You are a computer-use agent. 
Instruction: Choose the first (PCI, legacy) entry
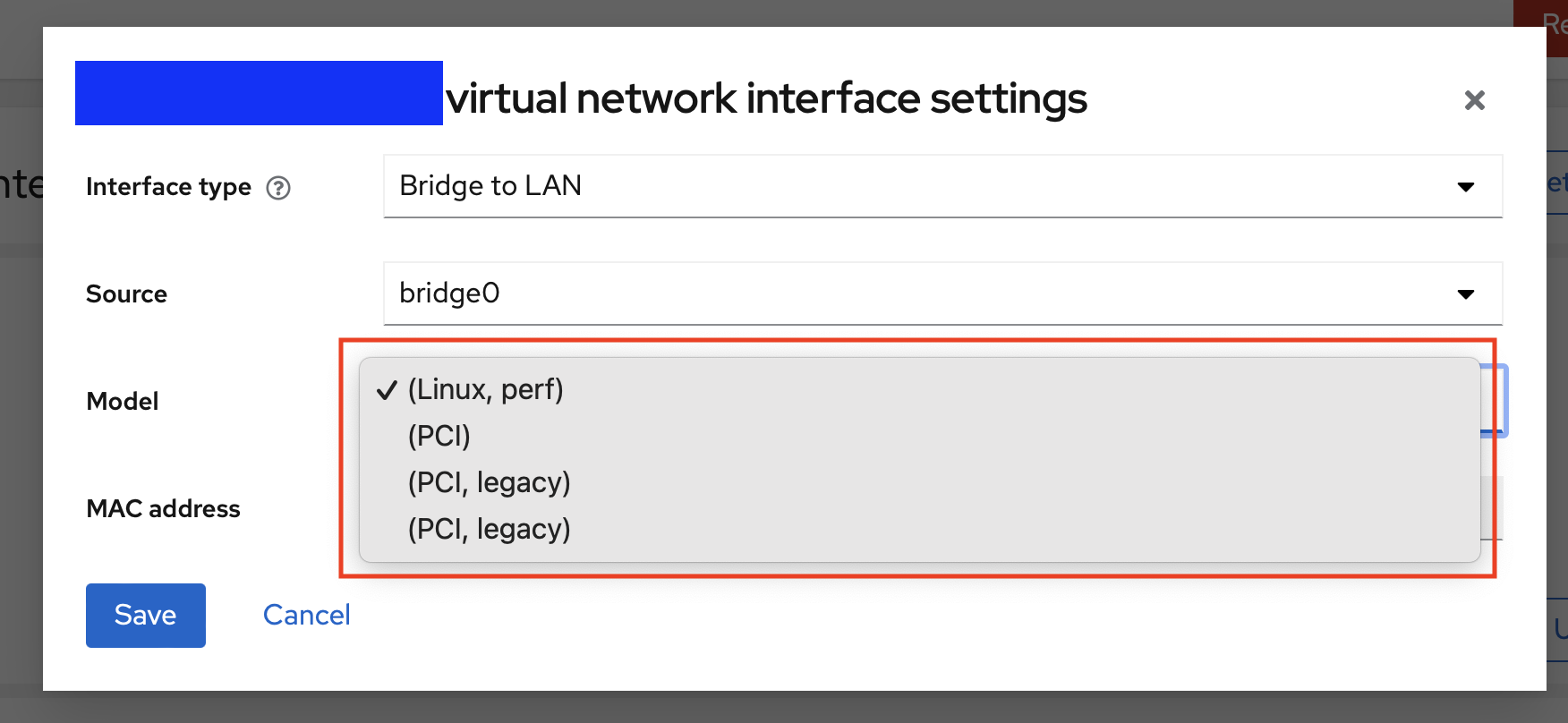(489, 481)
